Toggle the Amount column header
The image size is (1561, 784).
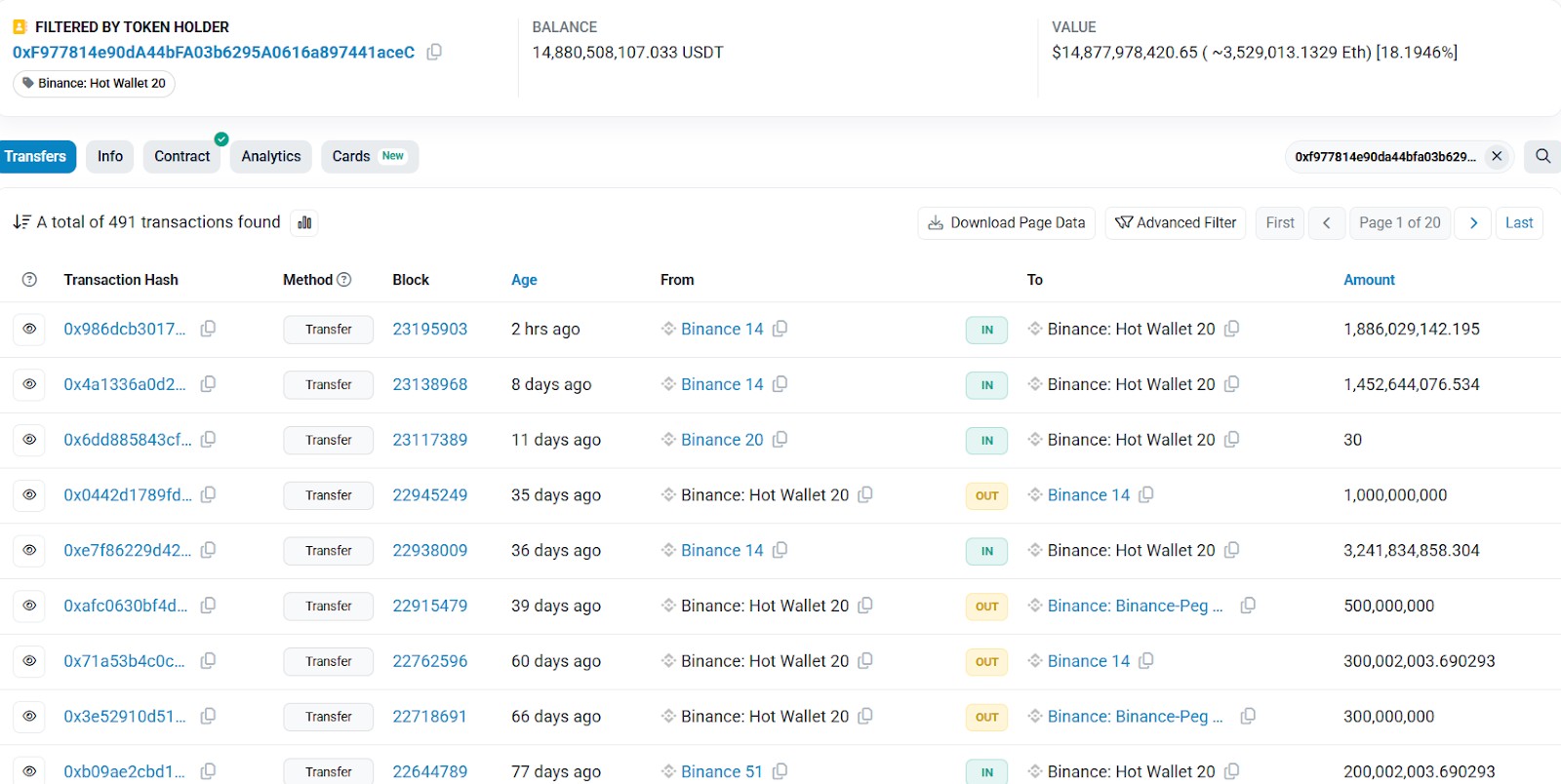pos(1369,280)
